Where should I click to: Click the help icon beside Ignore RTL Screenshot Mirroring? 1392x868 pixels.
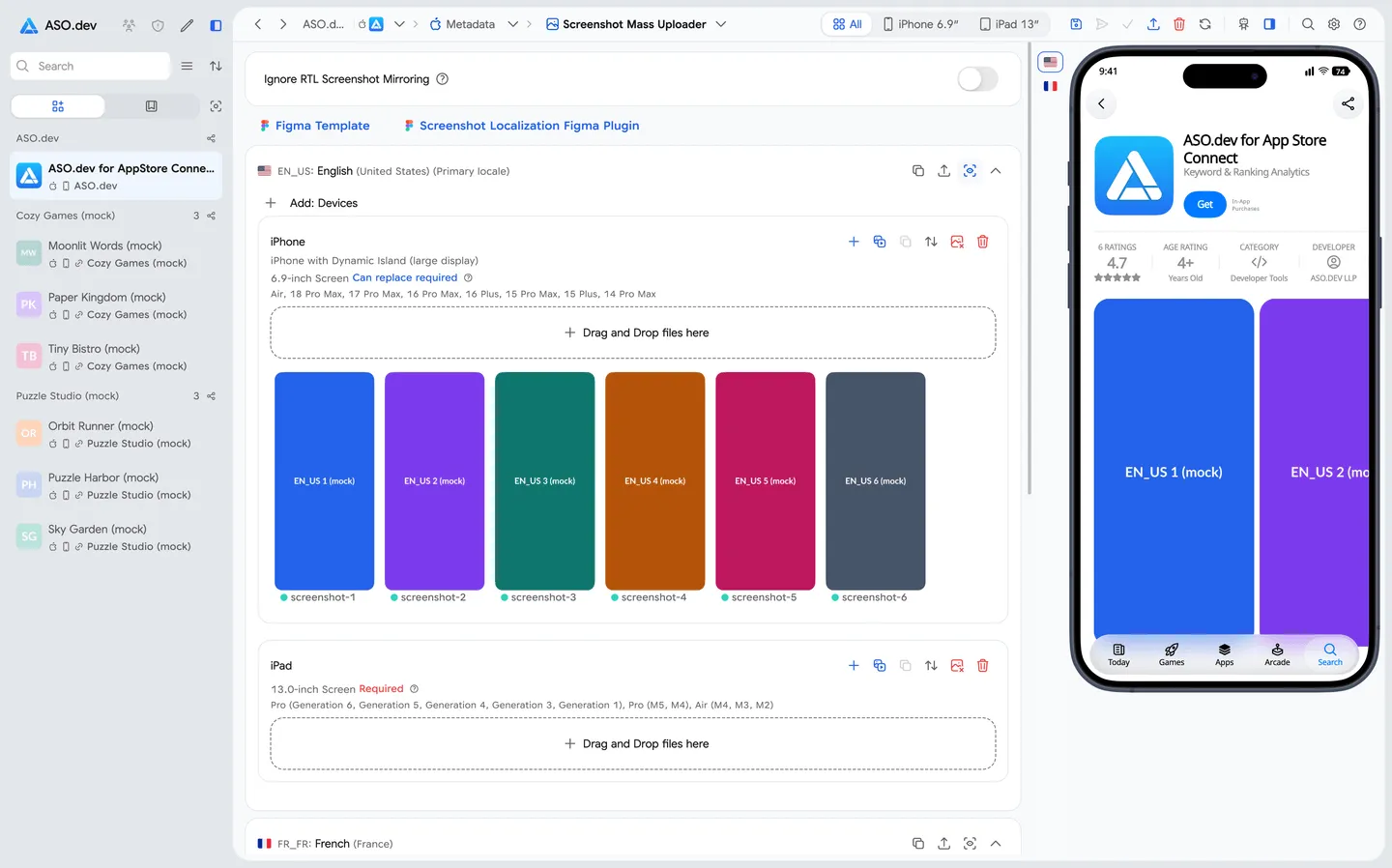[x=443, y=79]
